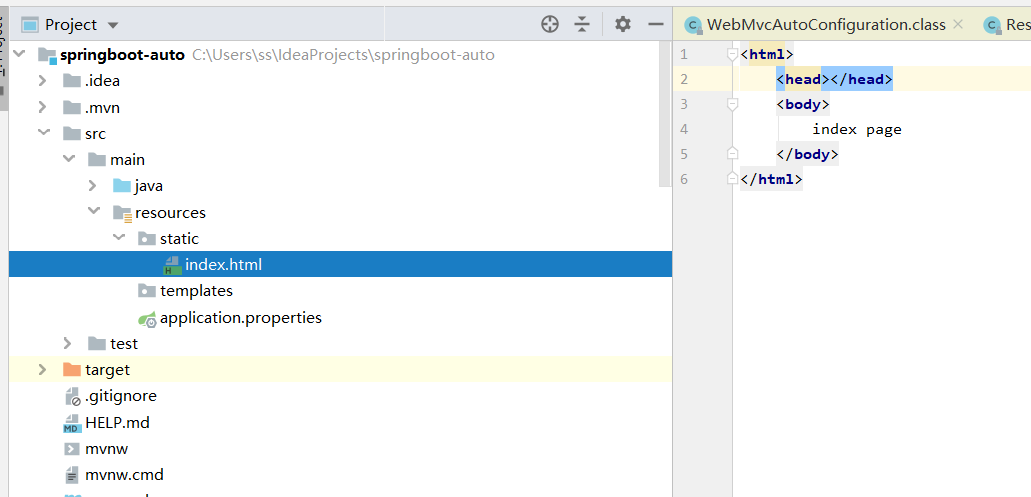The height and width of the screenshot is (497, 1031).
Task: Click line number 4 in the gutter
Action: coord(684,129)
